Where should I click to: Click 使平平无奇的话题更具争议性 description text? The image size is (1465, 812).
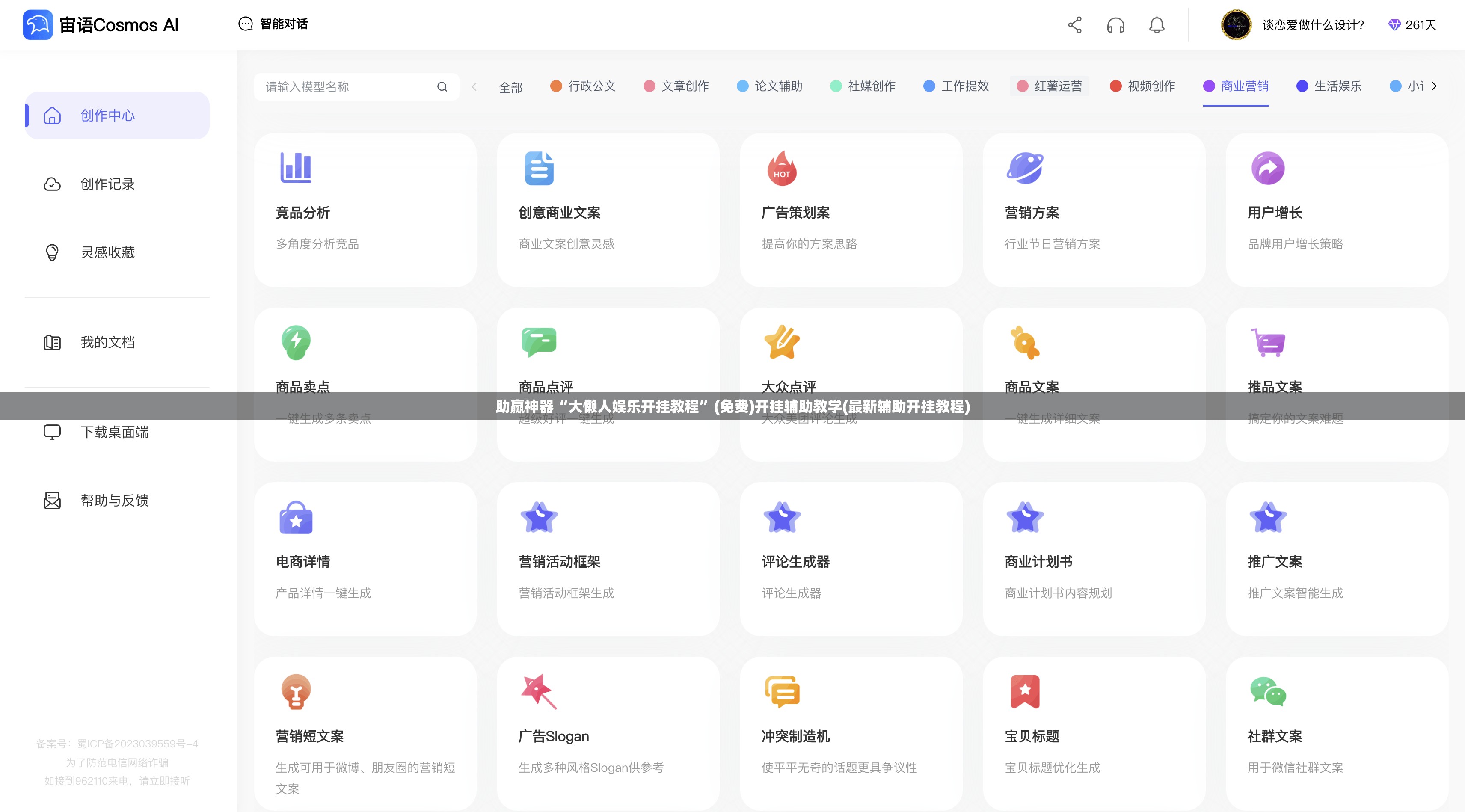pos(839,768)
